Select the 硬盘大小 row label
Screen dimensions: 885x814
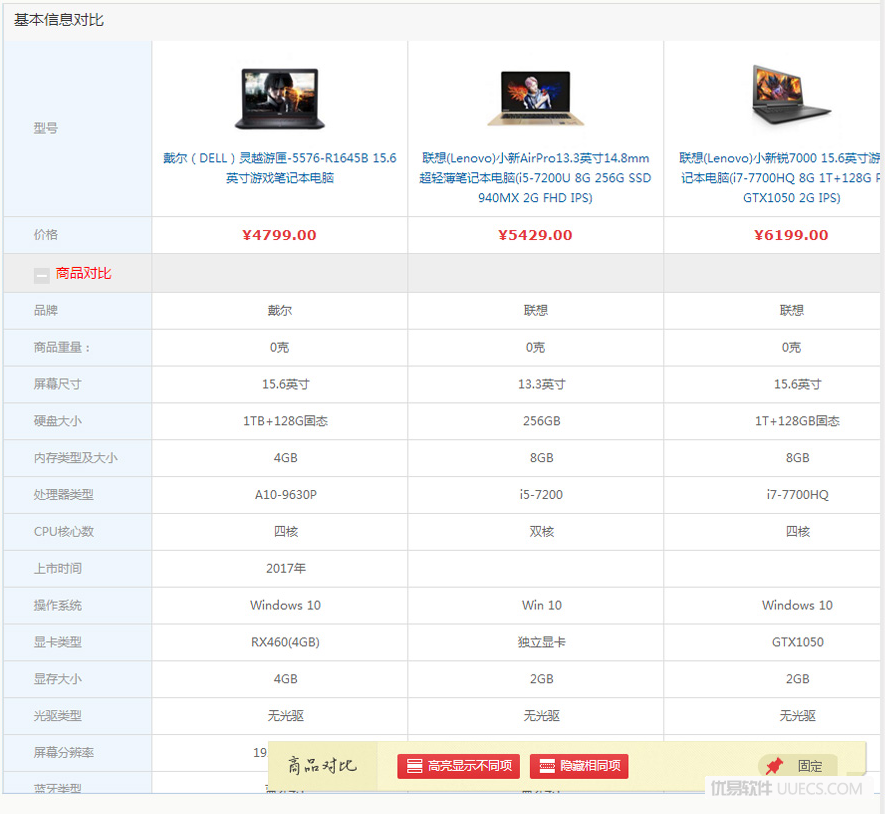(58, 421)
